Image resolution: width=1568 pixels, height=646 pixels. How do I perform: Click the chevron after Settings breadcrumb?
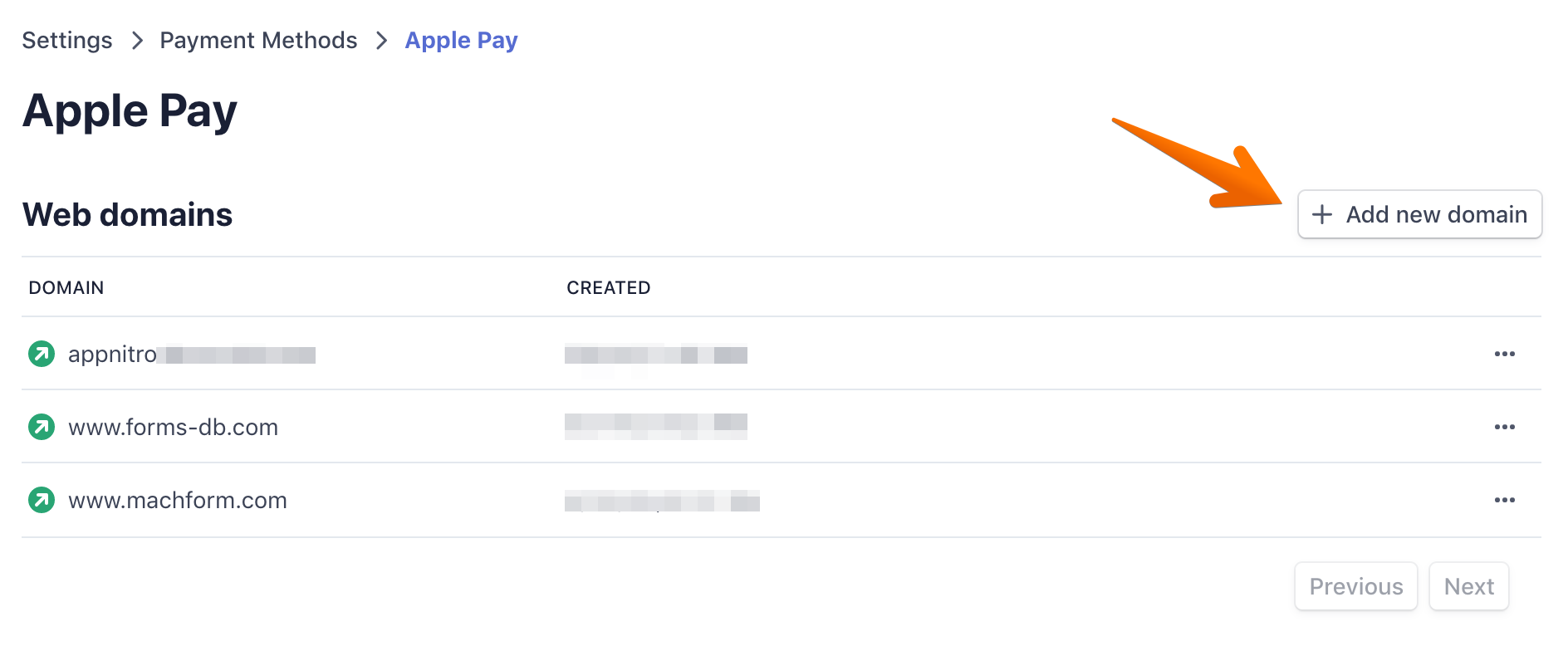click(137, 40)
